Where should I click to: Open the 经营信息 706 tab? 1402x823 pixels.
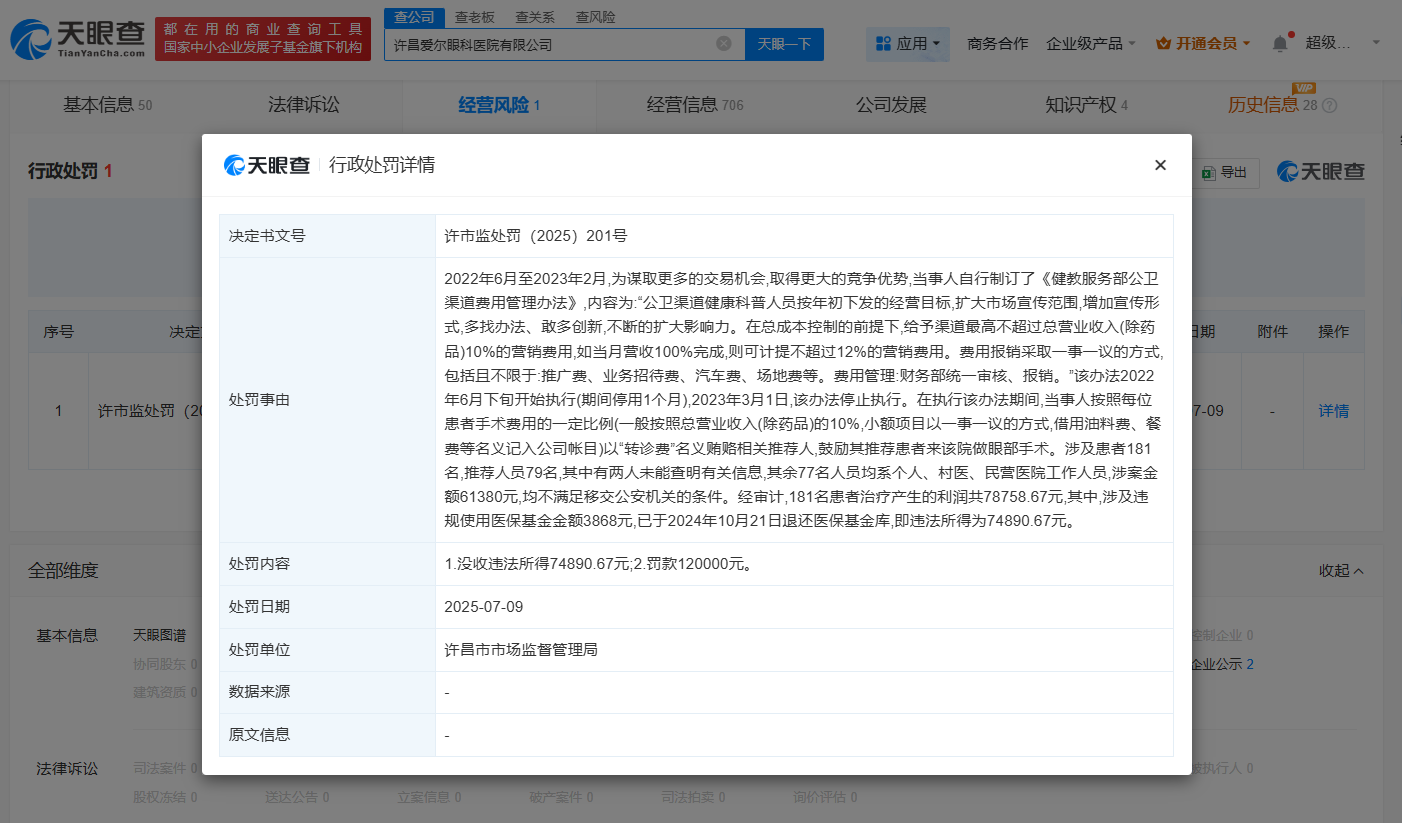(x=695, y=105)
